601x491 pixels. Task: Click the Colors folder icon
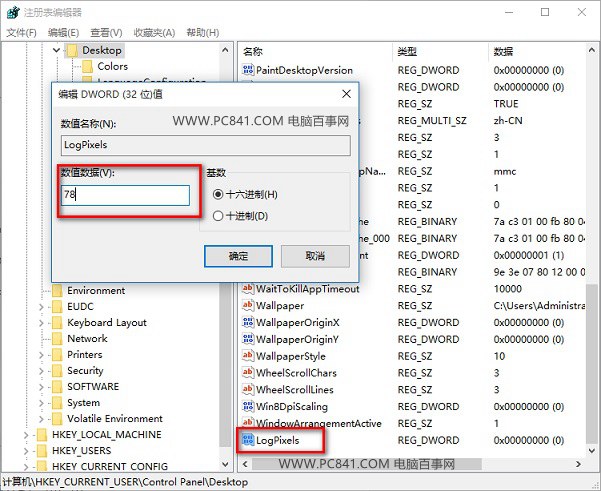87,66
